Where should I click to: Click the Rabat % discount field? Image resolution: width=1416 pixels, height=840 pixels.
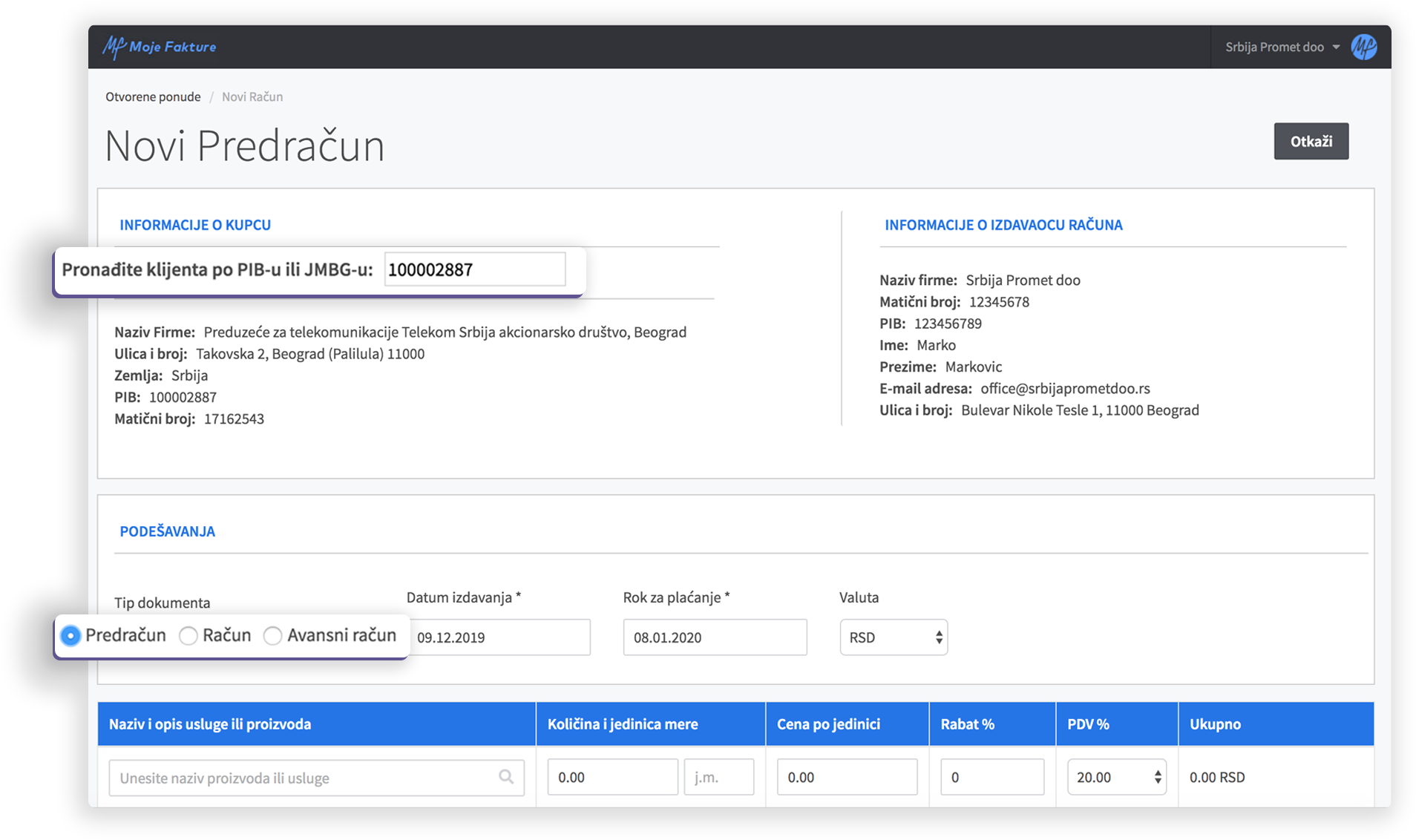click(x=992, y=777)
